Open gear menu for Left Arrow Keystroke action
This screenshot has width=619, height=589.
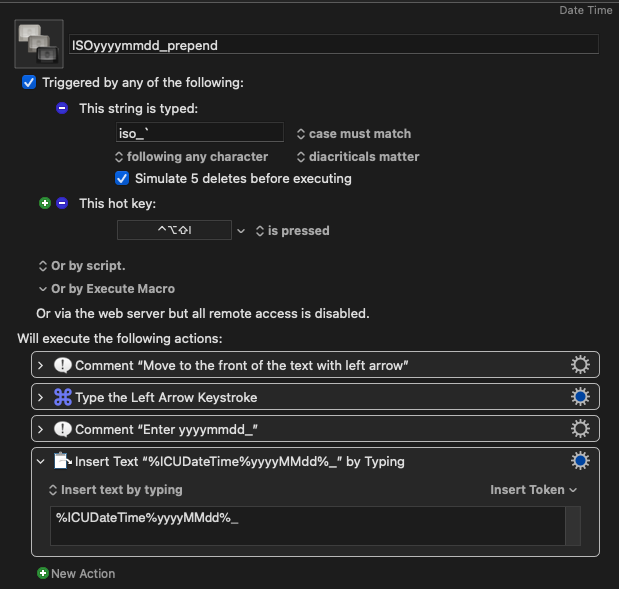579,397
